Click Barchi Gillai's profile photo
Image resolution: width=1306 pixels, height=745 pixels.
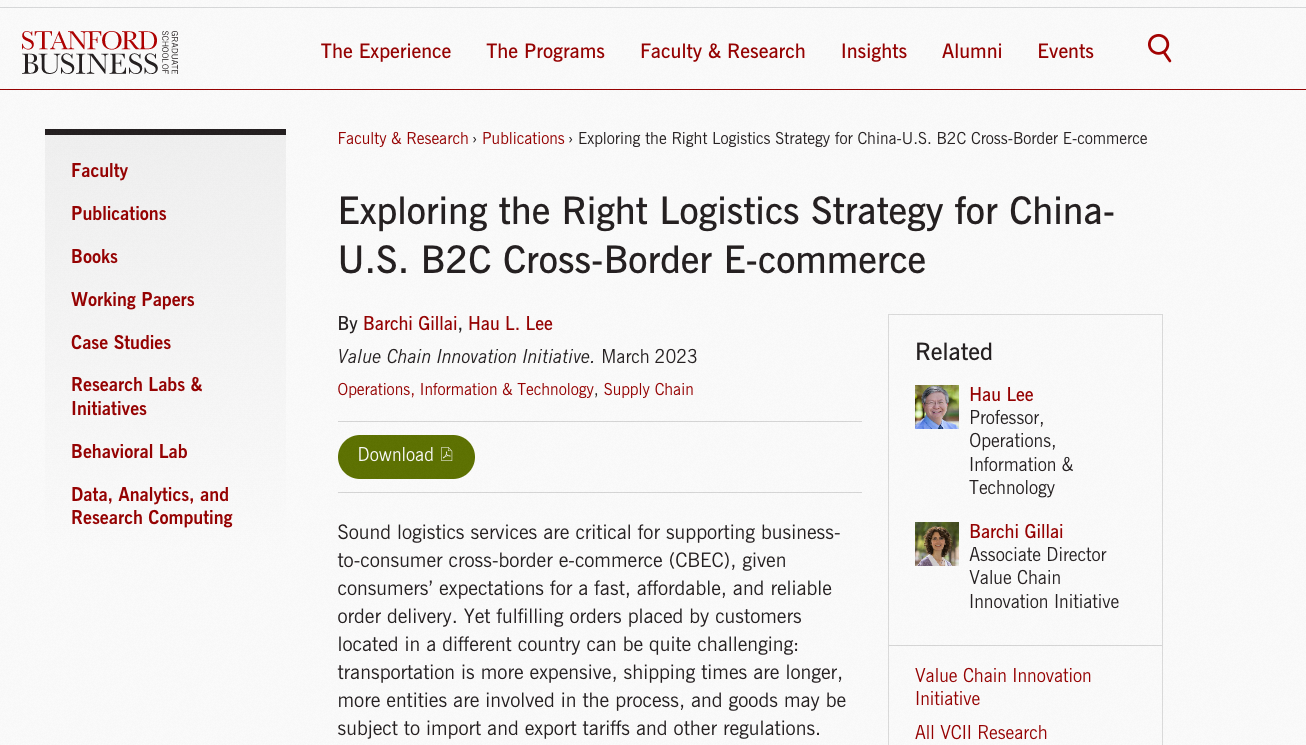[936, 544]
